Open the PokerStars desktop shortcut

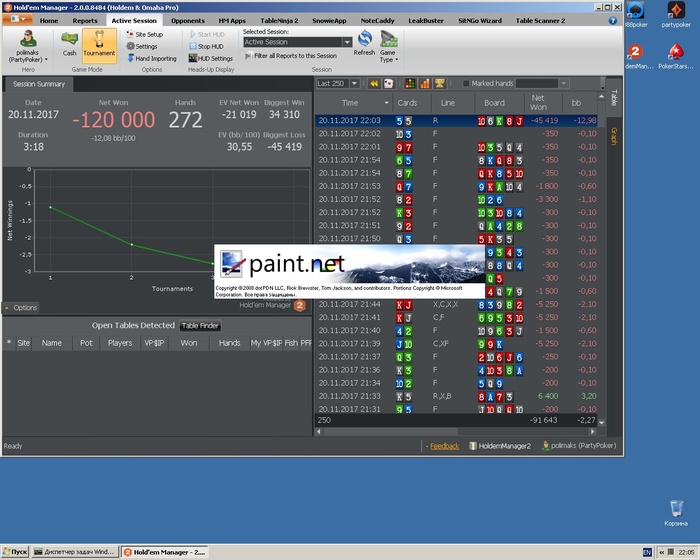[676, 57]
